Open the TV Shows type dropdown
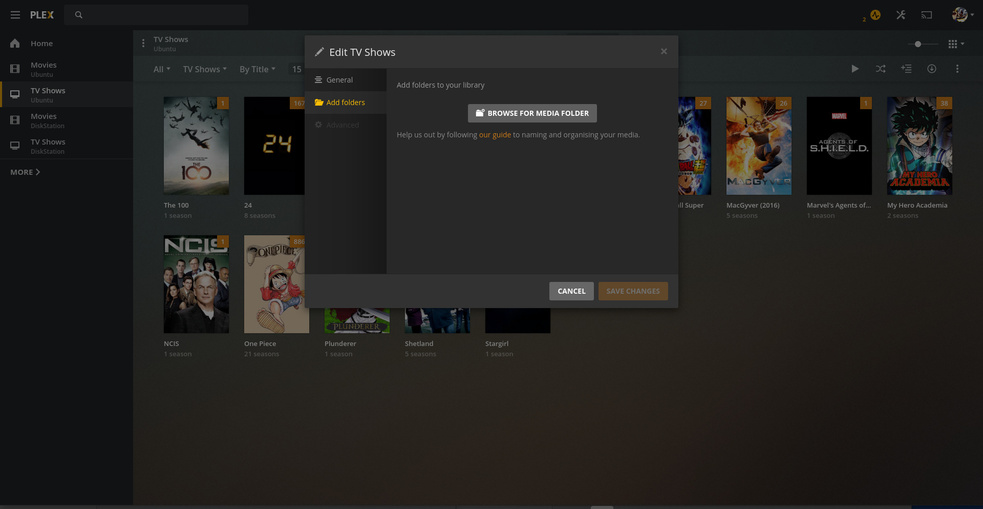The width and height of the screenshot is (983, 509). pyautogui.click(x=204, y=70)
